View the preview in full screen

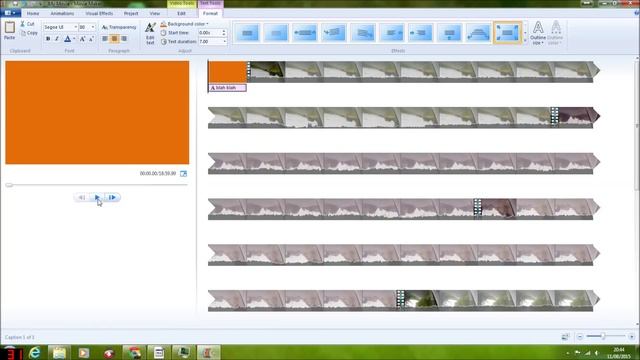183,173
